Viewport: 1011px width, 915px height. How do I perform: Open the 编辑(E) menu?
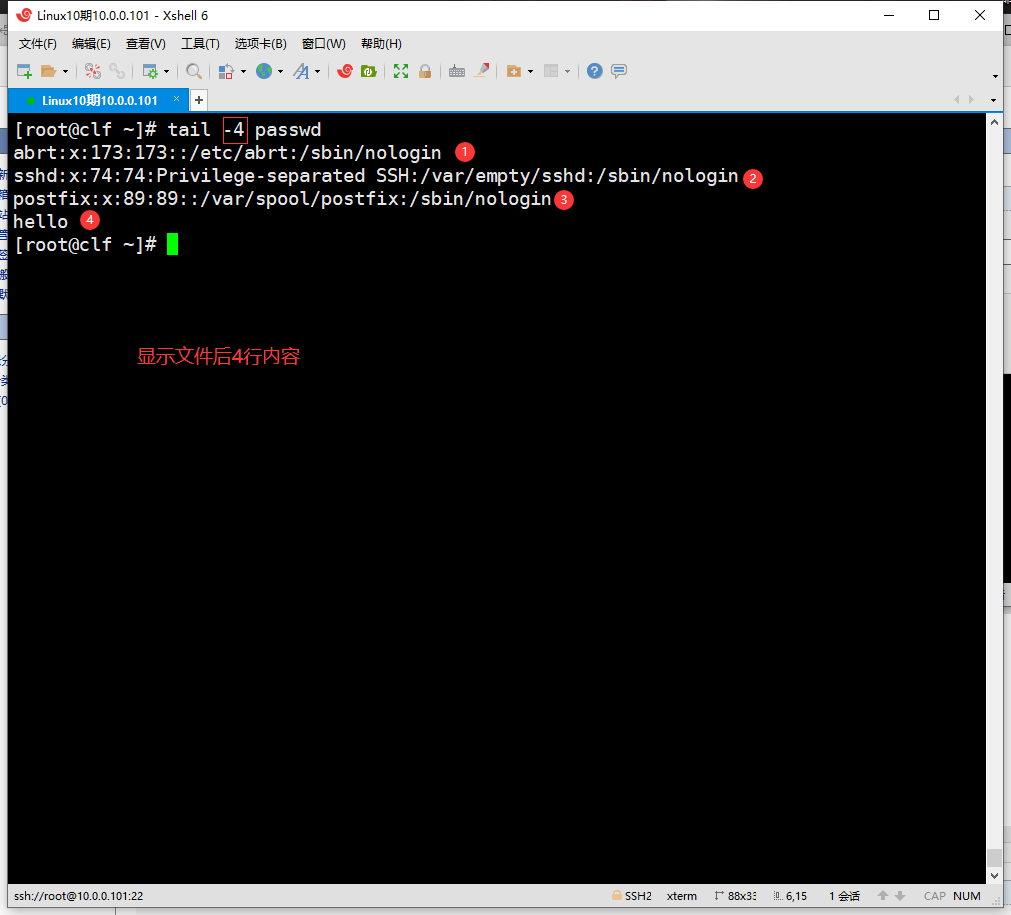point(91,44)
